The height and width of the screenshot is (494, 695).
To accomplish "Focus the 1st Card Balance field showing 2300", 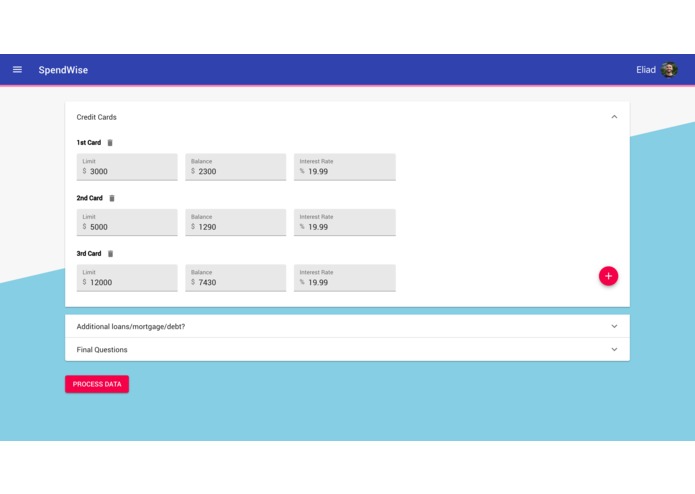I will pos(236,167).
